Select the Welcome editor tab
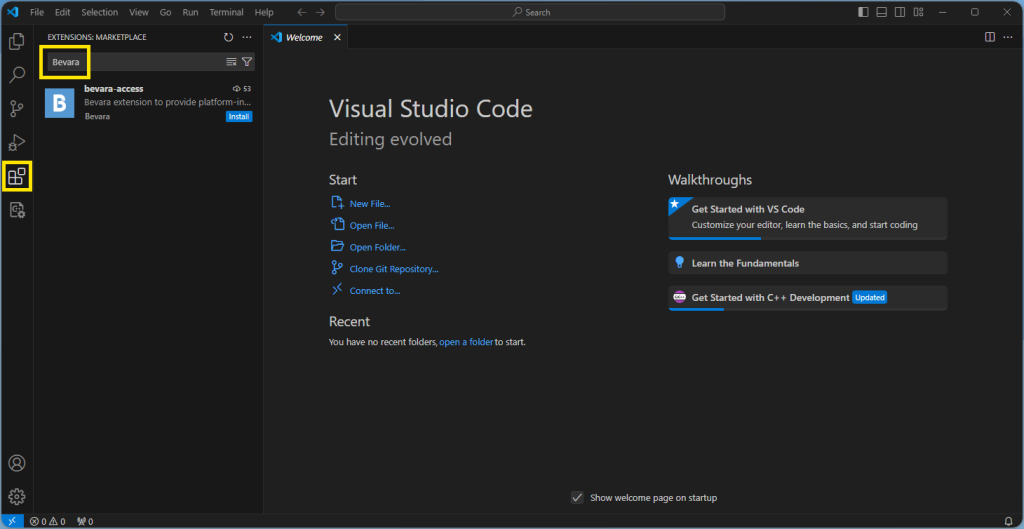This screenshot has width=1024, height=529. [x=306, y=37]
